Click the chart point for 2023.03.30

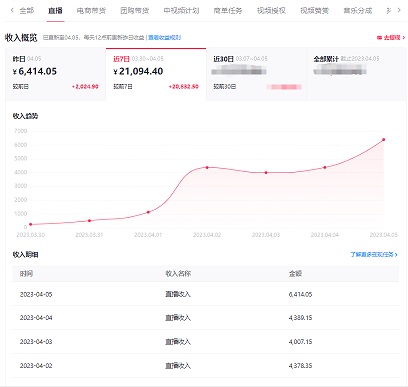(31, 224)
